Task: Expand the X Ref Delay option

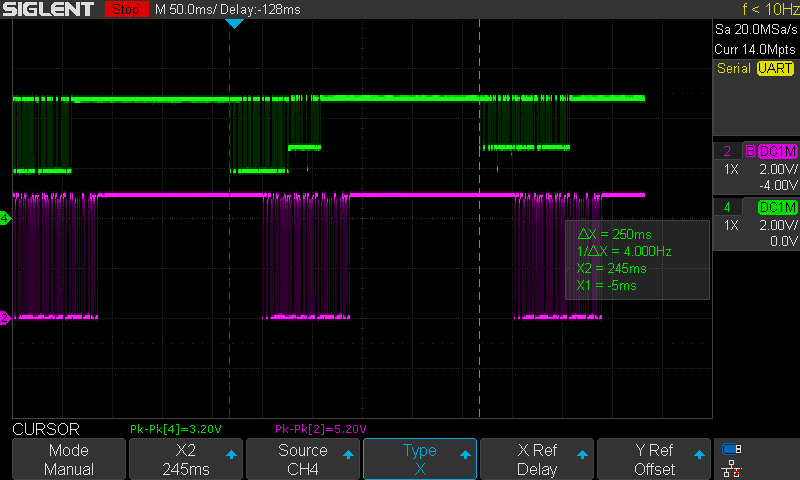Action: [x=537, y=459]
